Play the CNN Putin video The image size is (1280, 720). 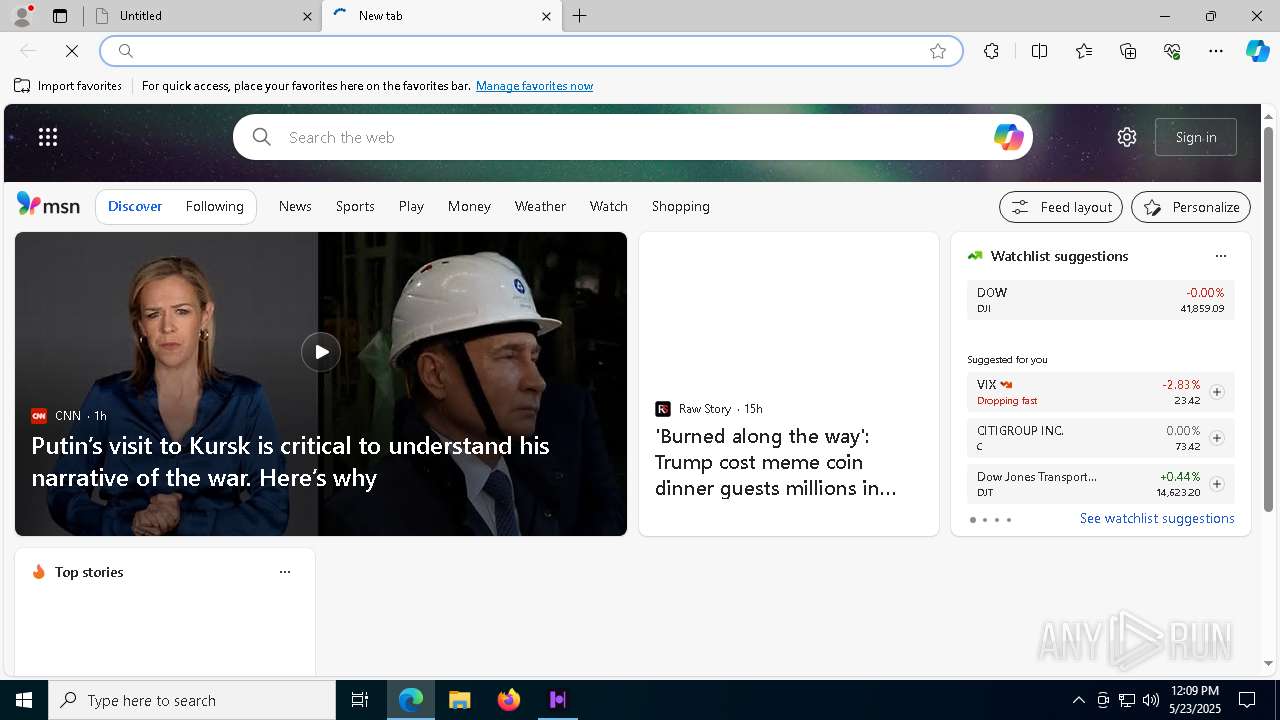pyautogui.click(x=321, y=352)
